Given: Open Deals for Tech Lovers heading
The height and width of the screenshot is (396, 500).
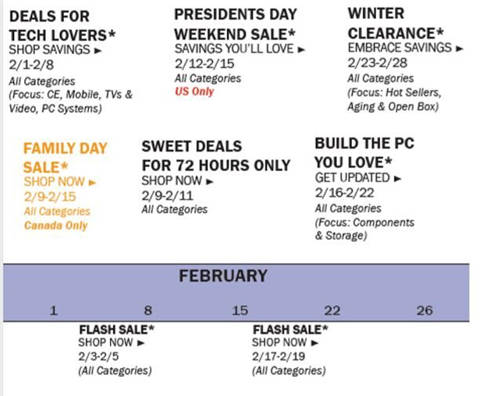Looking at the screenshot, I should click(62, 26).
